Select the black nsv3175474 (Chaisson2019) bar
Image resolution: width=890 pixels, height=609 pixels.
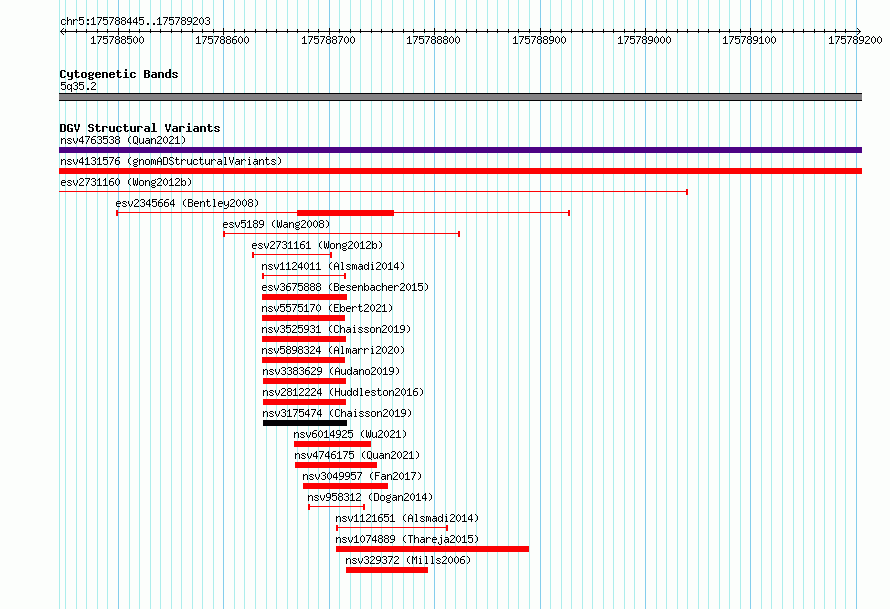tap(305, 423)
